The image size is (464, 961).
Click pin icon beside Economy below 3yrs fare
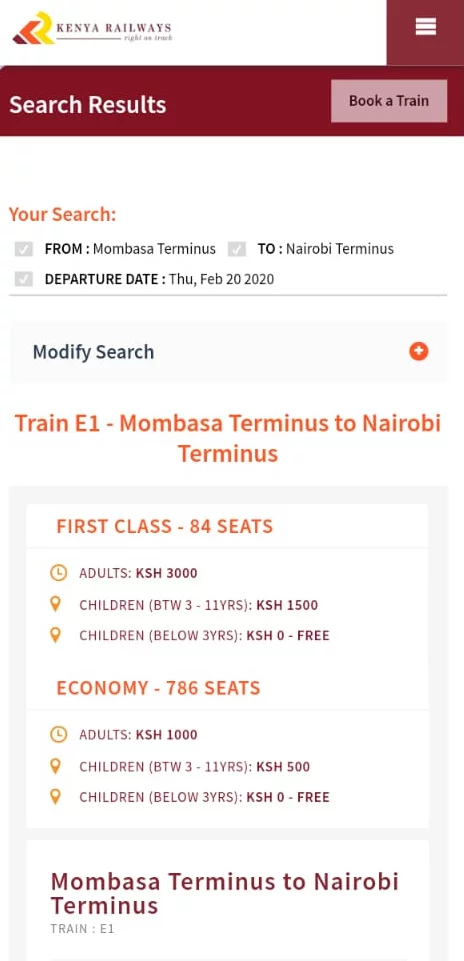[x=55, y=797]
